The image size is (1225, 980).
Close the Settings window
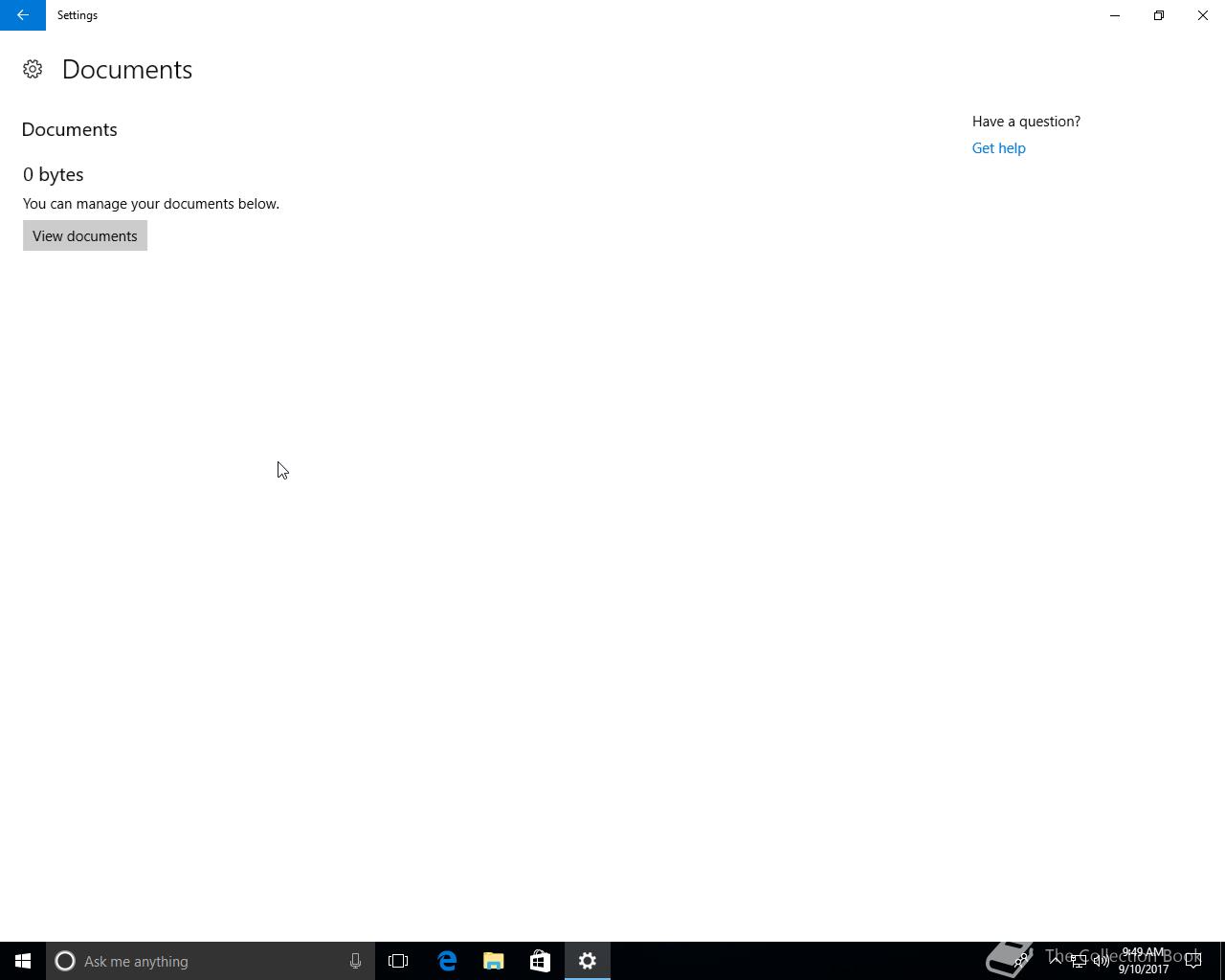click(x=1203, y=15)
